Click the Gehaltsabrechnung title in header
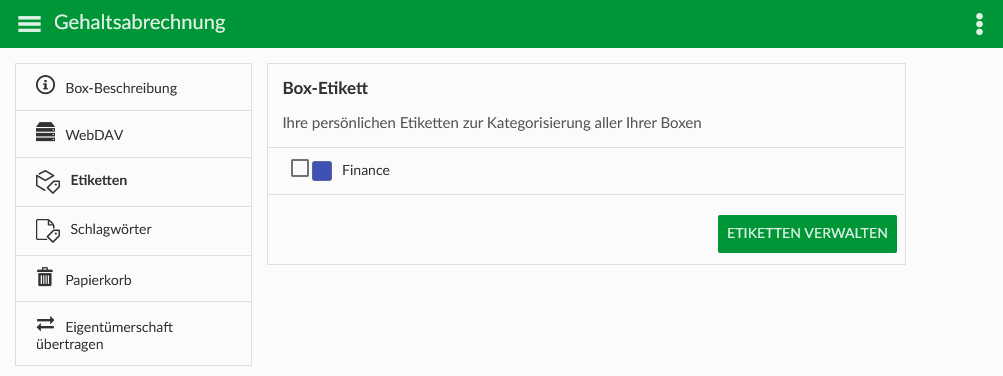1003x376 pixels. coord(139,22)
